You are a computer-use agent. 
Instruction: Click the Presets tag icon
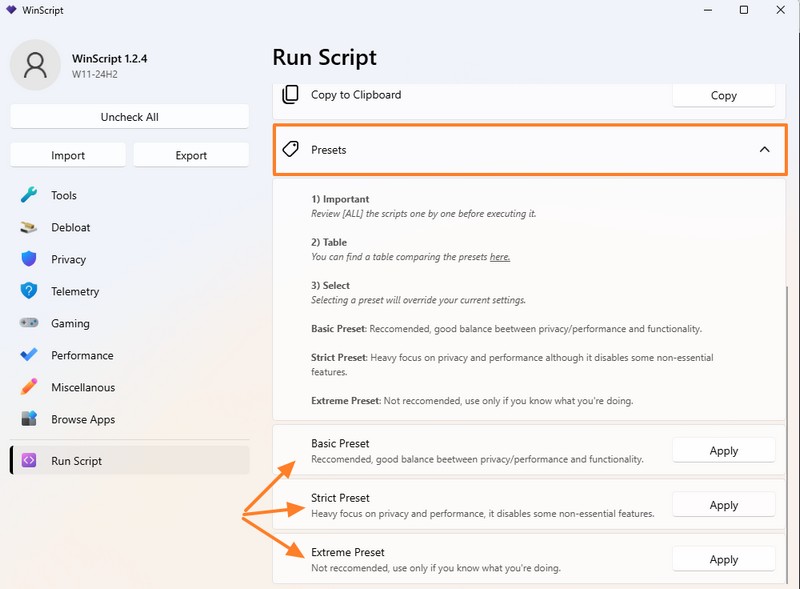291,149
